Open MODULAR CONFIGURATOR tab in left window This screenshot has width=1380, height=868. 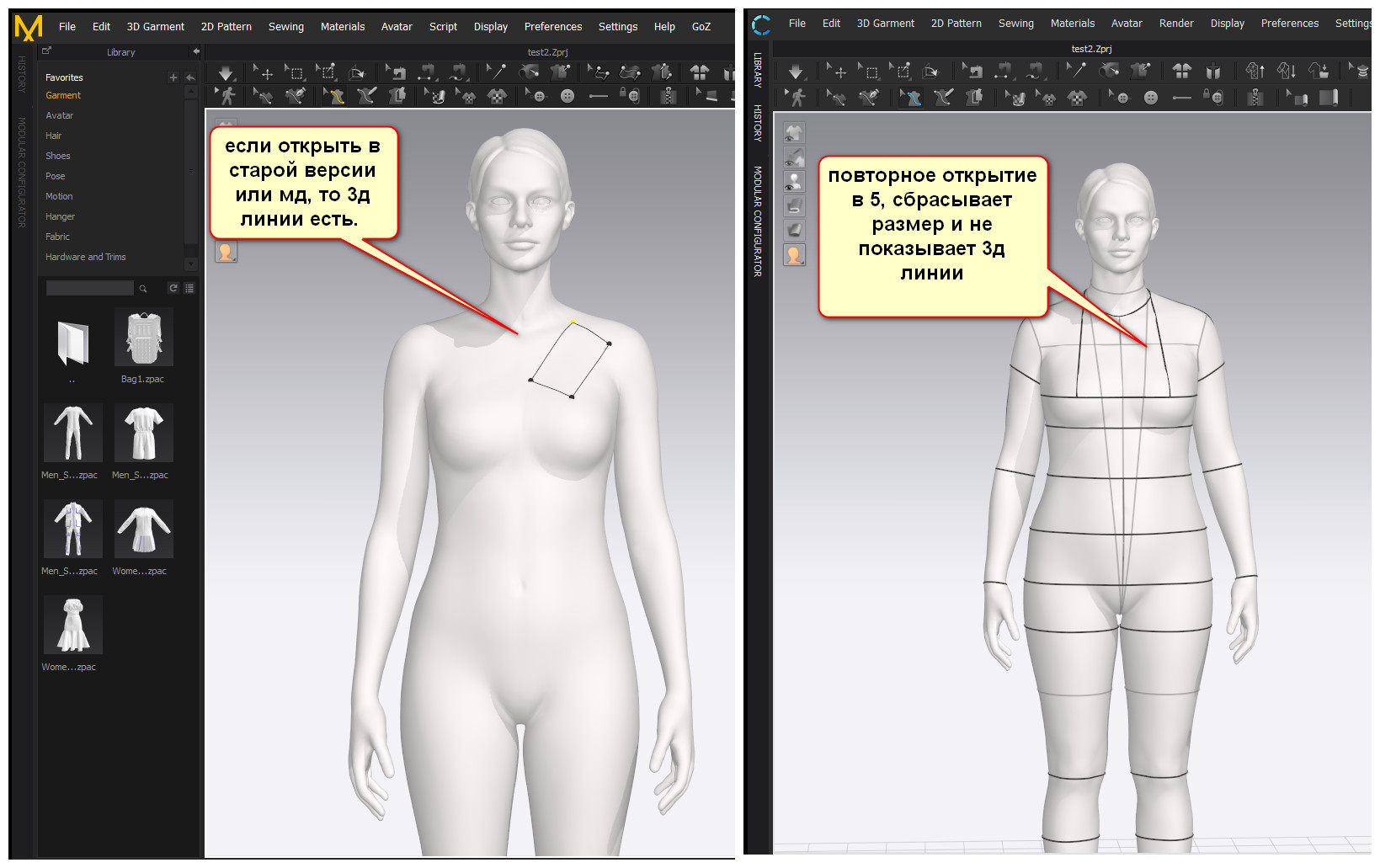click(x=22, y=173)
